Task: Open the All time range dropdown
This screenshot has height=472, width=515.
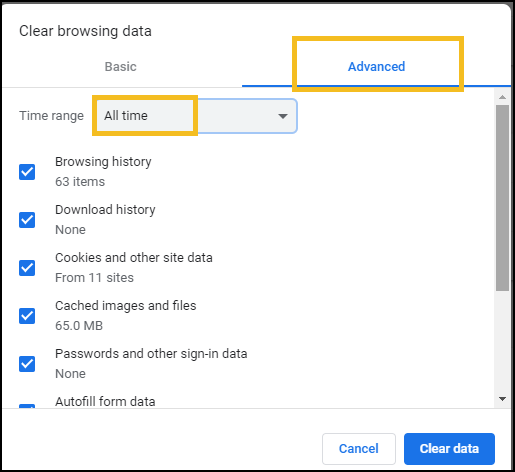Action: click(x=195, y=116)
